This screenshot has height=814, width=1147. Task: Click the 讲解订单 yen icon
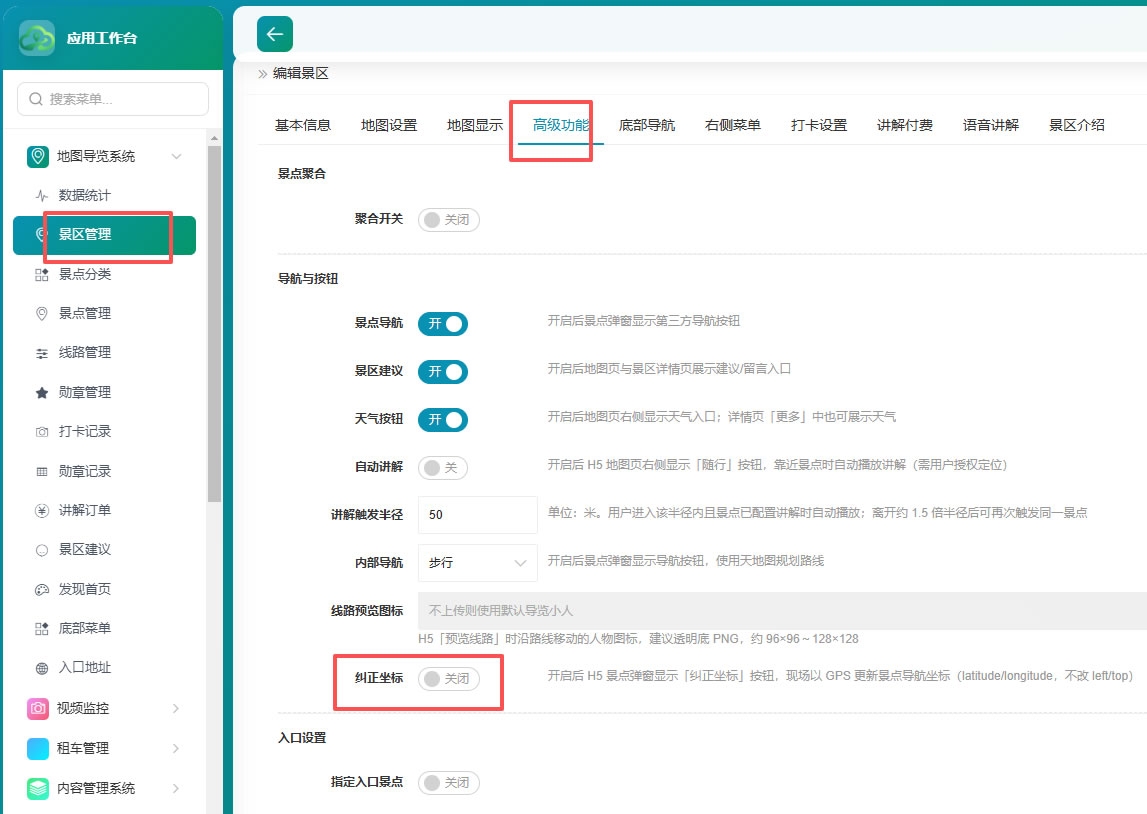(x=42, y=510)
